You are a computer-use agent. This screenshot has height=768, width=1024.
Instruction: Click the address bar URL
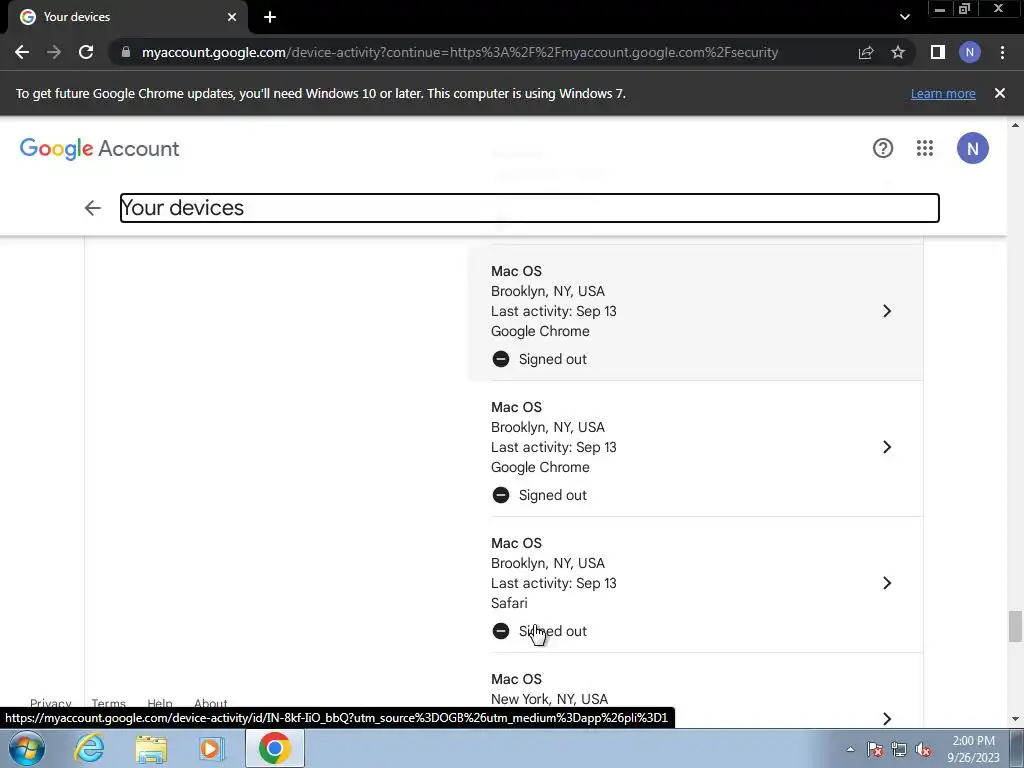[460, 52]
